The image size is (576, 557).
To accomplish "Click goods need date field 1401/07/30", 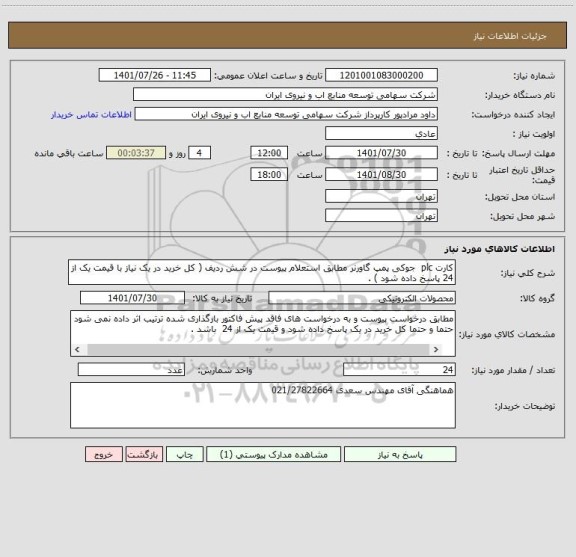I will pyautogui.click(x=132, y=298).
